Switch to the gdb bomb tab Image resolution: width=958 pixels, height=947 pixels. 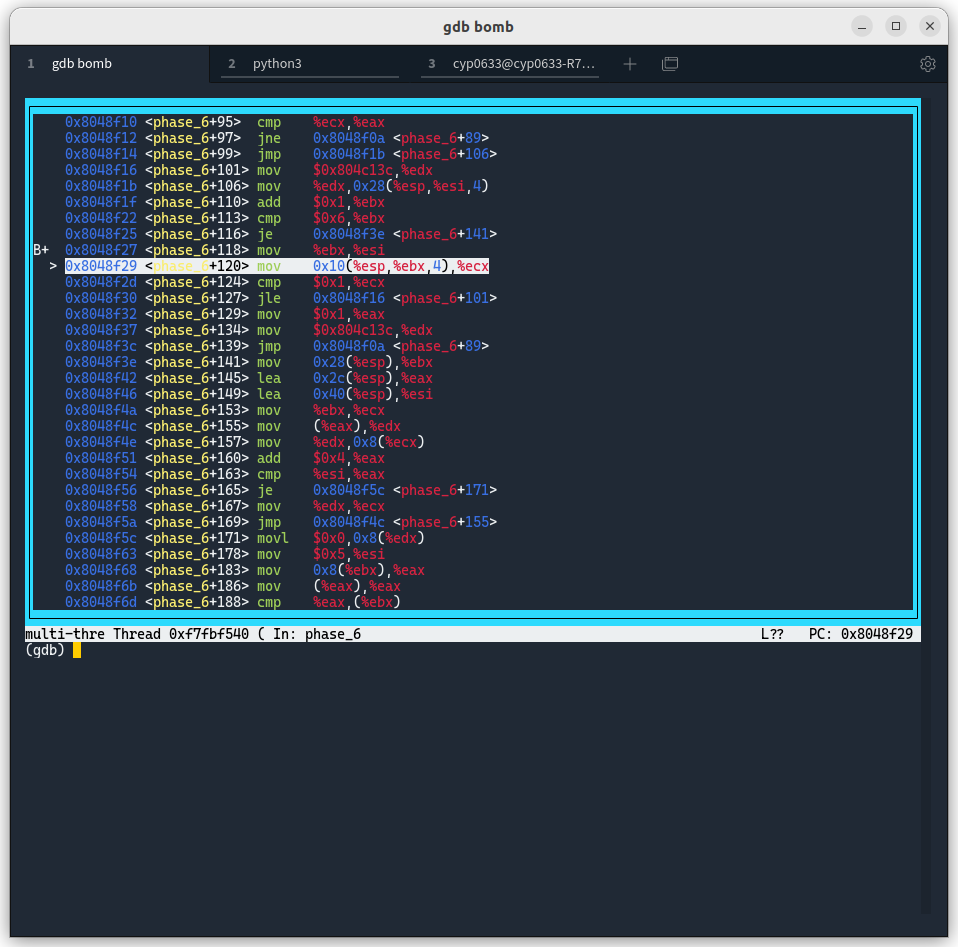(110, 64)
